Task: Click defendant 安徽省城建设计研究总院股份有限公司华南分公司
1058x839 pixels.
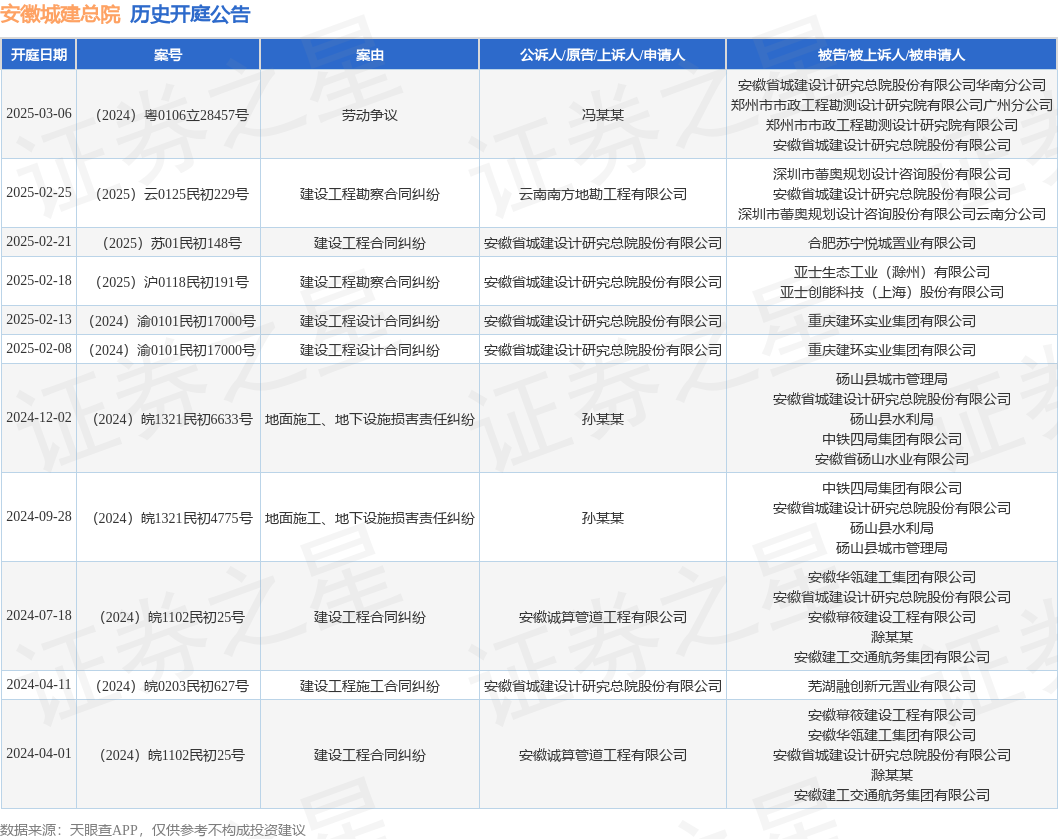Action: 891,85
